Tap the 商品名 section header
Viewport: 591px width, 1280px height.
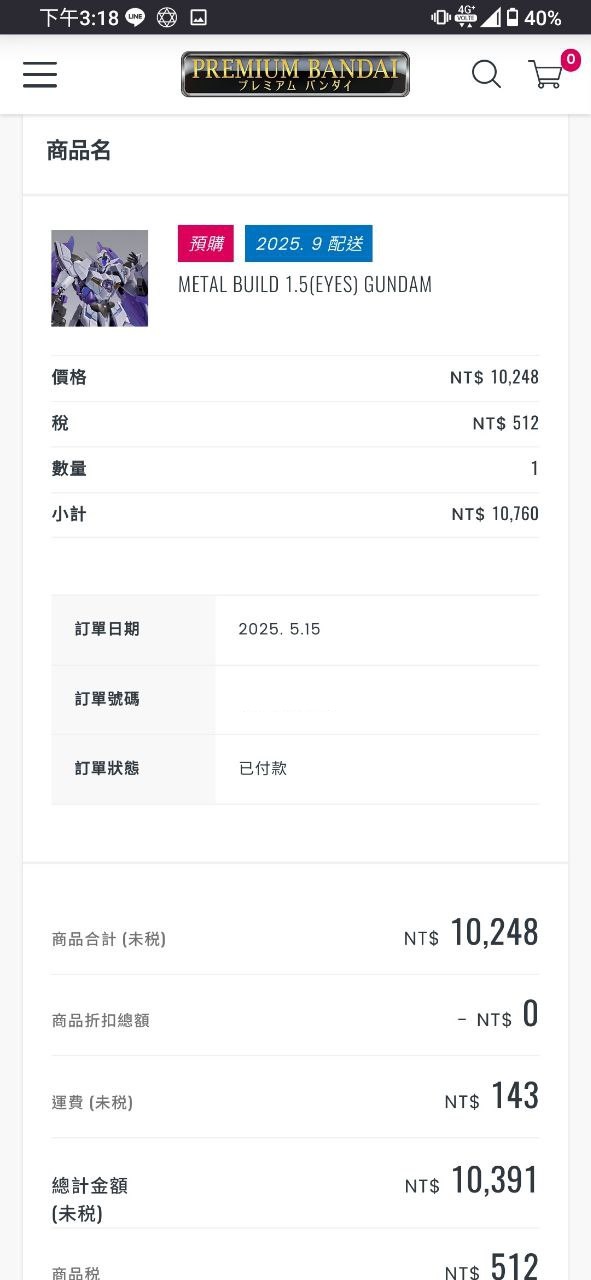(x=79, y=151)
